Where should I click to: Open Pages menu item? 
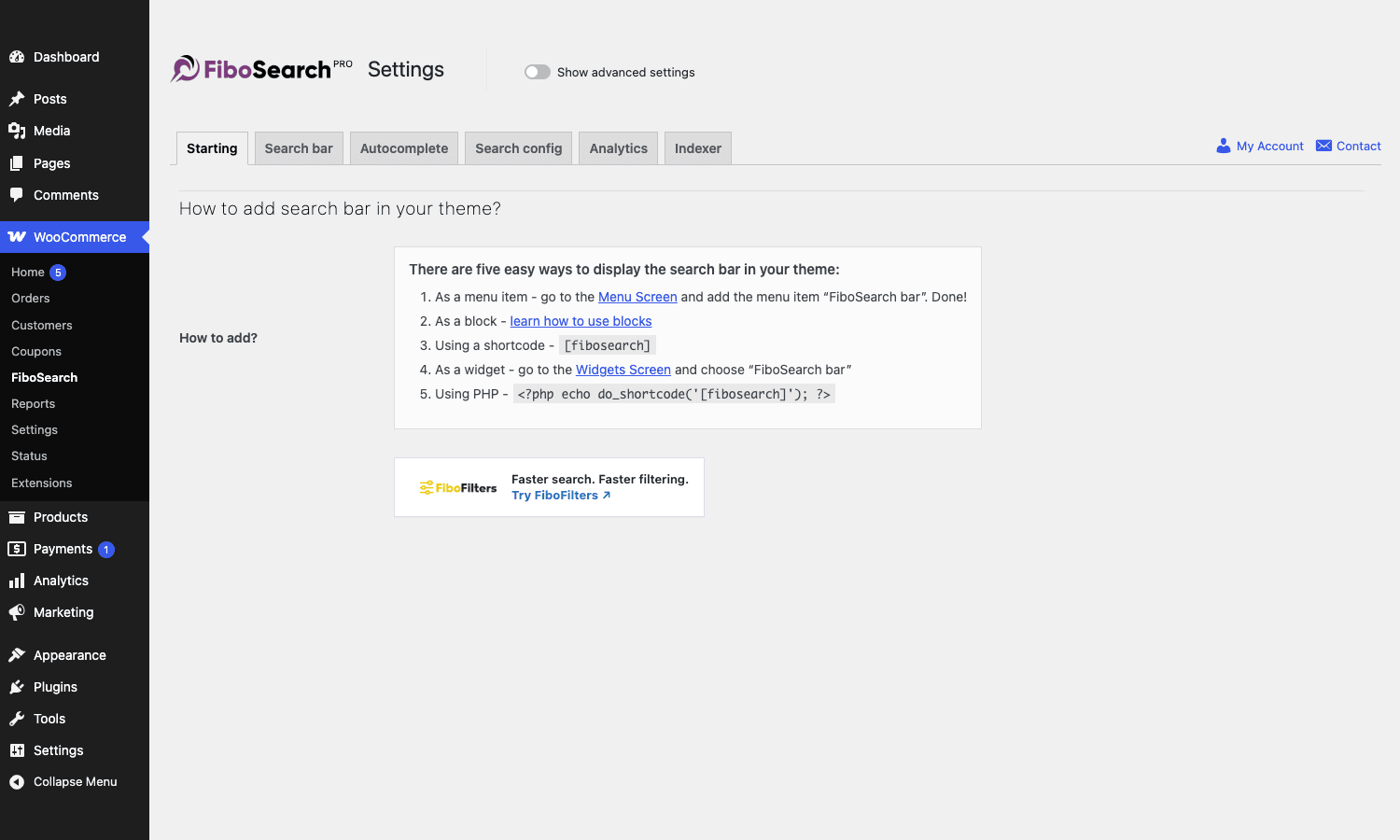point(75,163)
